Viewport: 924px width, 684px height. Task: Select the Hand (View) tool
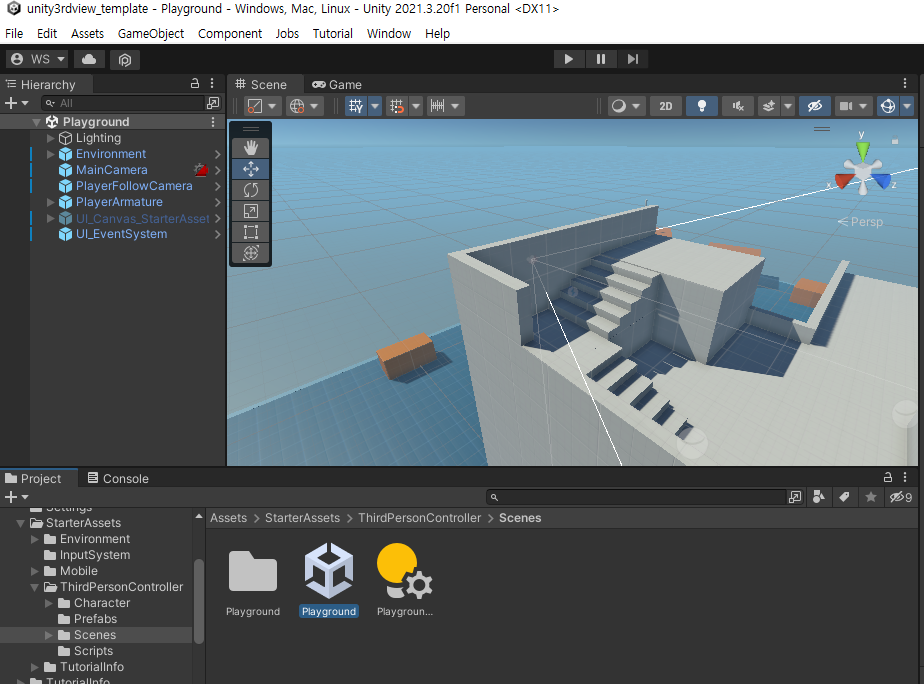pyautogui.click(x=250, y=148)
